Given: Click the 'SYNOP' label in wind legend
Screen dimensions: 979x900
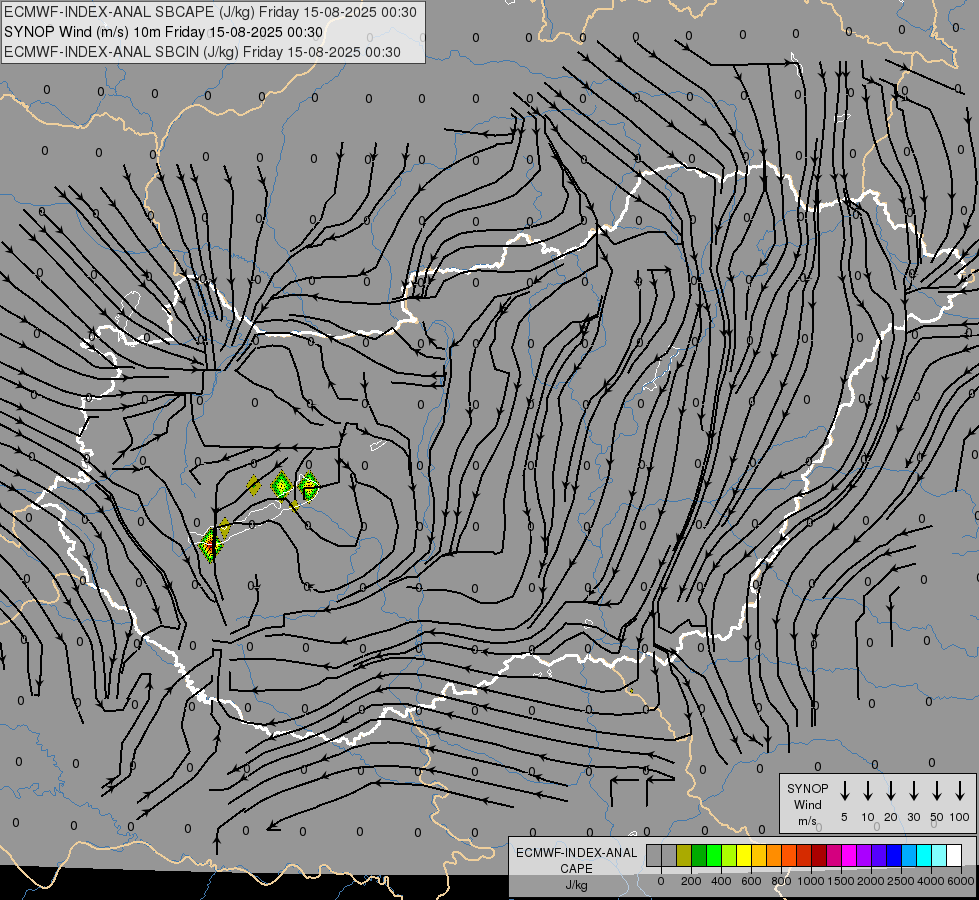Looking at the screenshot, I should 807,788.
